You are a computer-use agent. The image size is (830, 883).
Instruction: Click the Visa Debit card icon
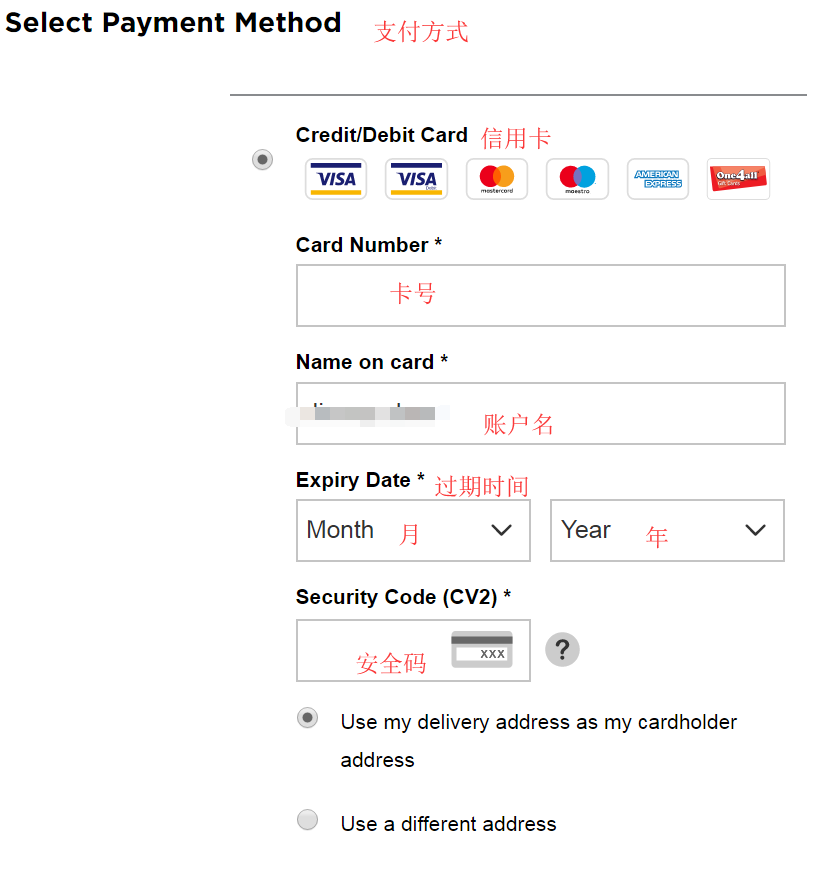coord(416,180)
